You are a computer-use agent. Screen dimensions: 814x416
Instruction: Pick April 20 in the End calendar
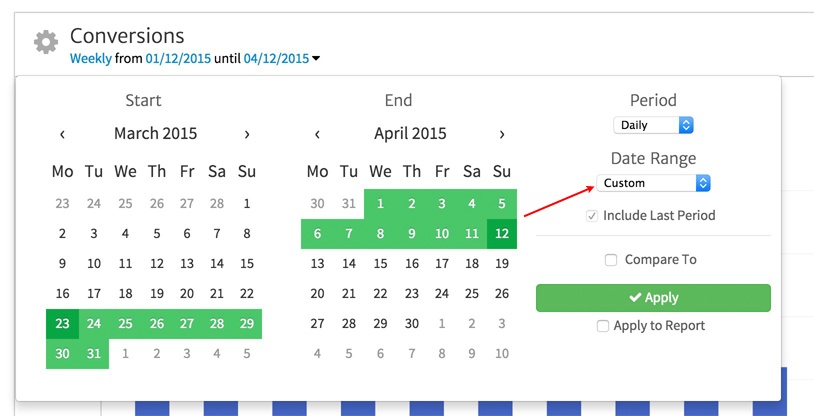click(317, 294)
